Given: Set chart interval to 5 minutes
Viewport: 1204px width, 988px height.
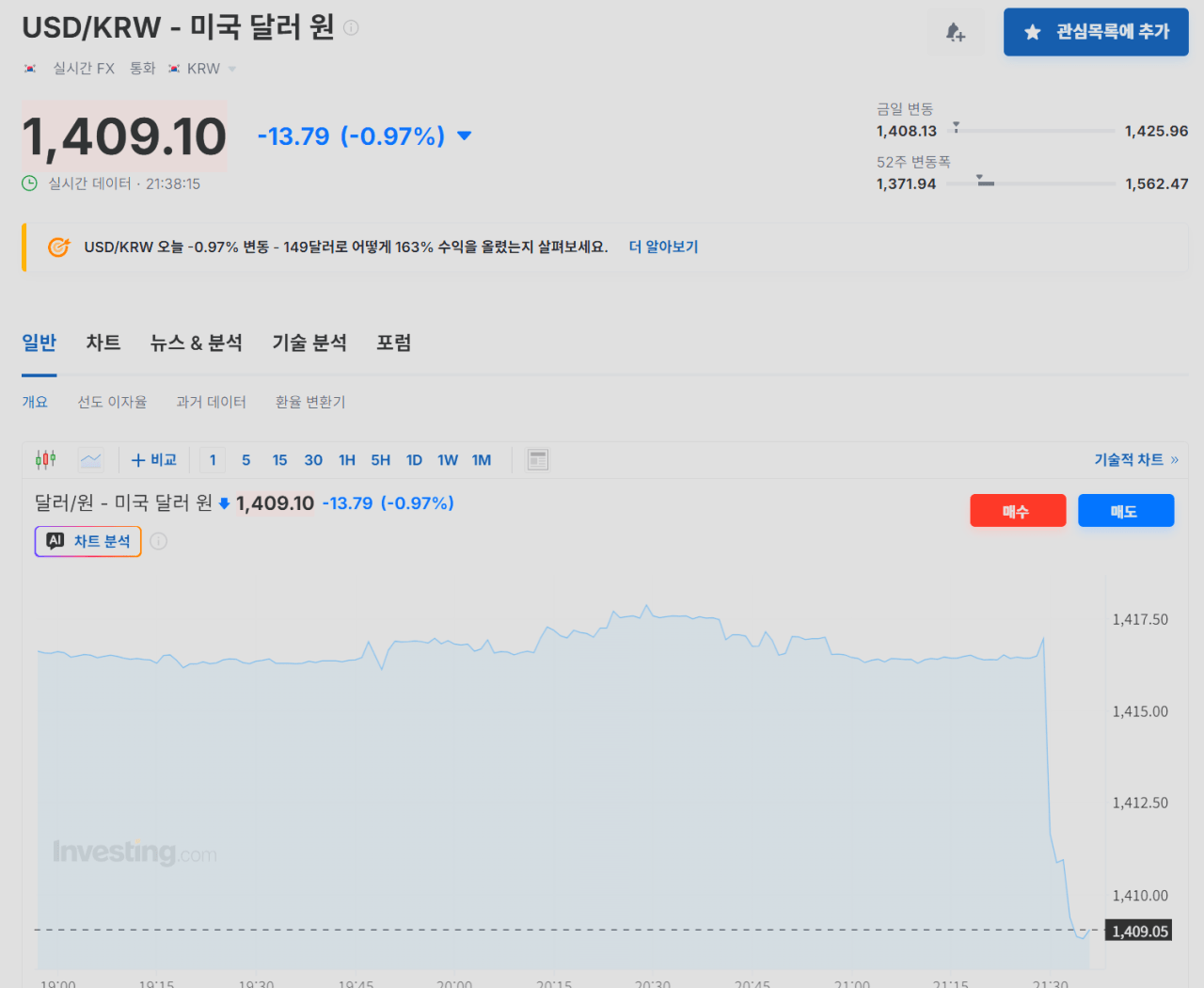Looking at the screenshot, I should click(246, 460).
